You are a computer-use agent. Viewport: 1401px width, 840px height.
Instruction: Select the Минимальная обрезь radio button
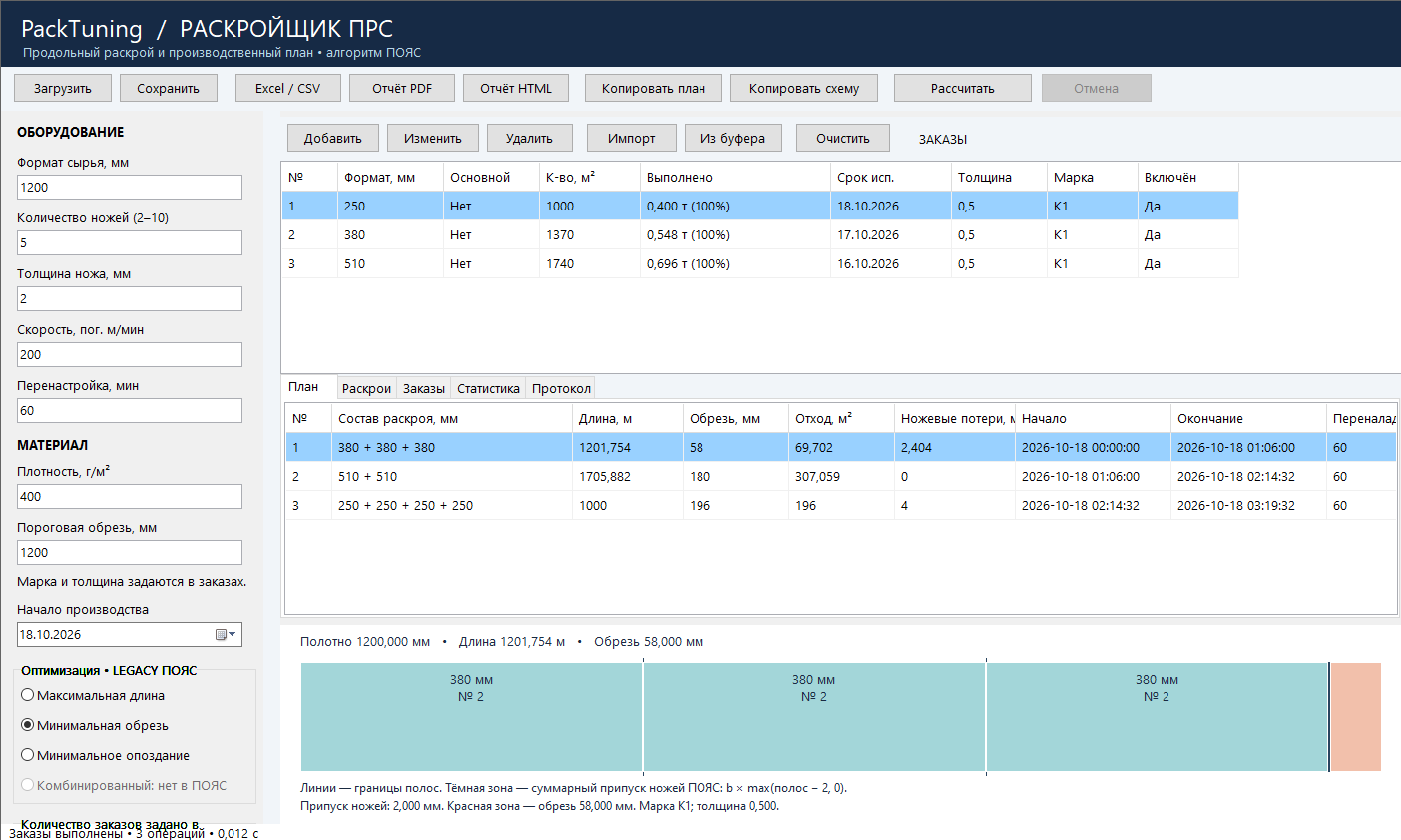94,726
